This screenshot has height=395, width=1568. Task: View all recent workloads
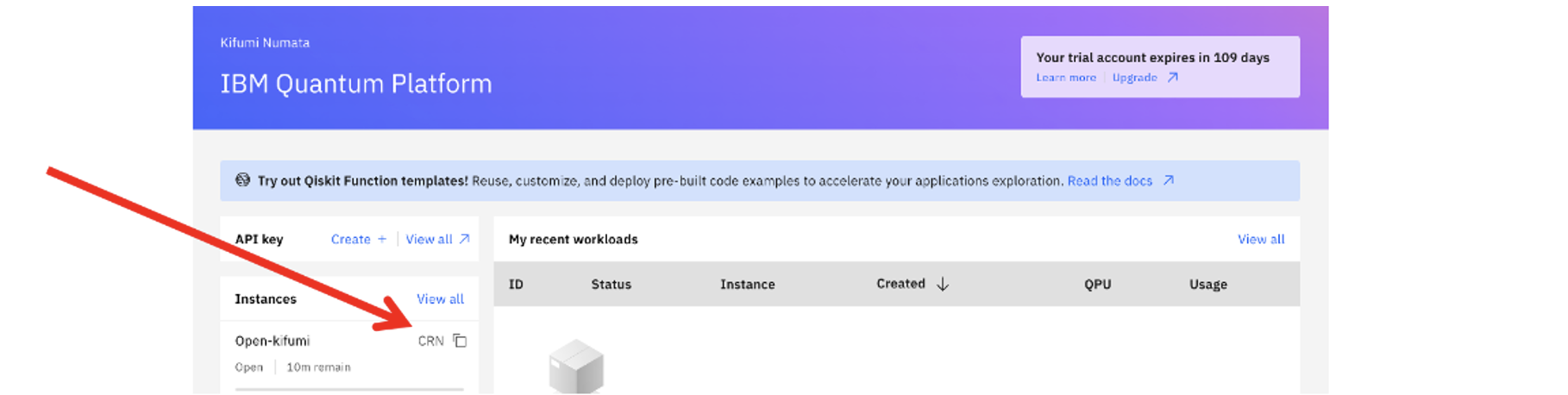tap(1261, 239)
